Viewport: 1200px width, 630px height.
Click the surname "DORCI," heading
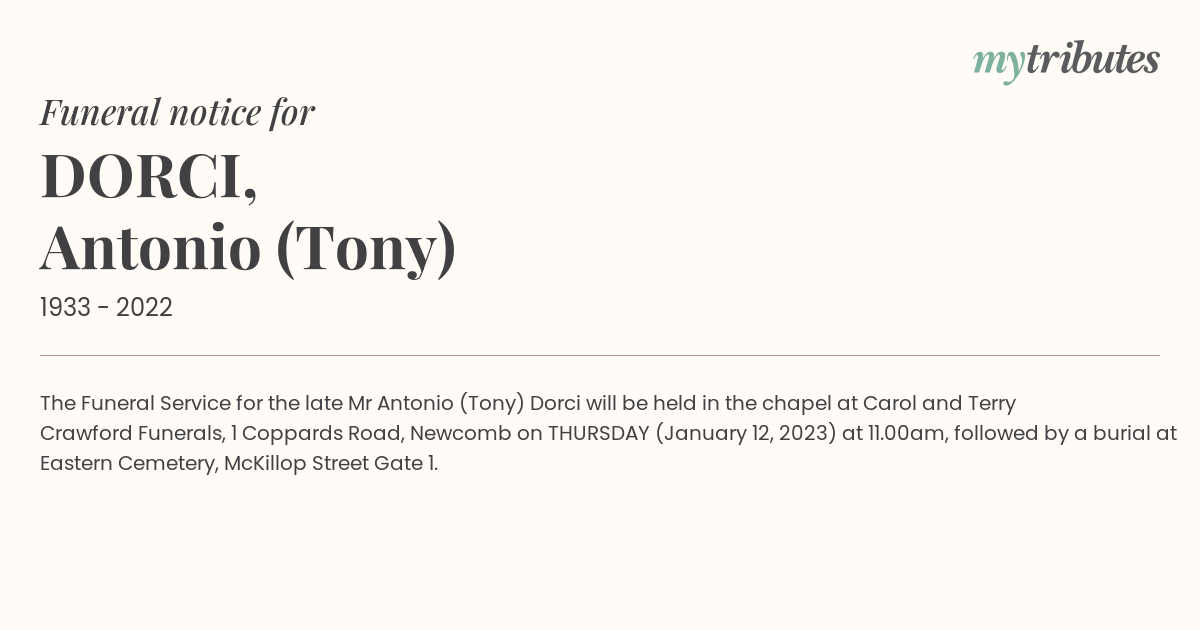click(149, 176)
